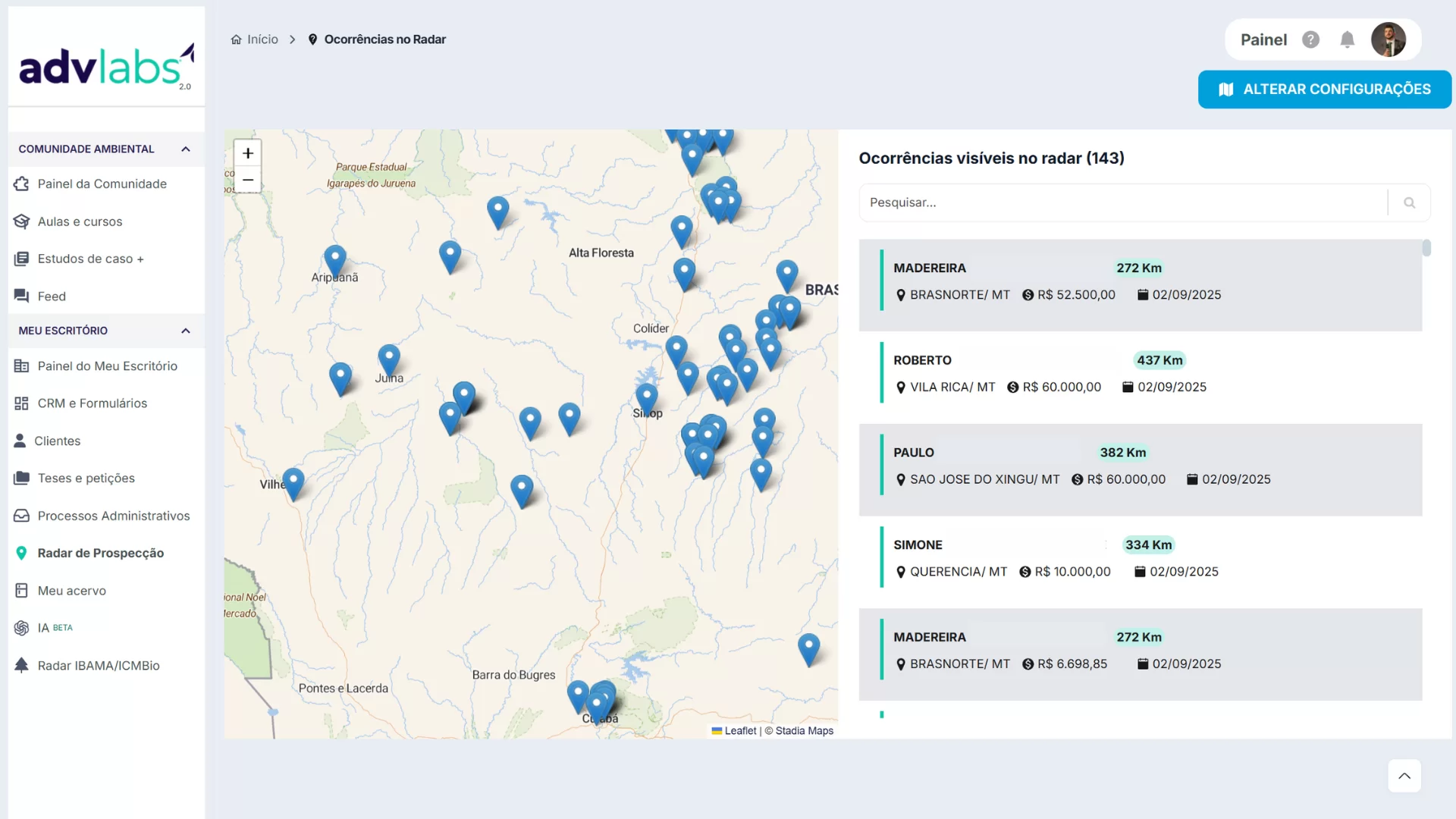Zoom out the map with minus

pyautogui.click(x=248, y=180)
